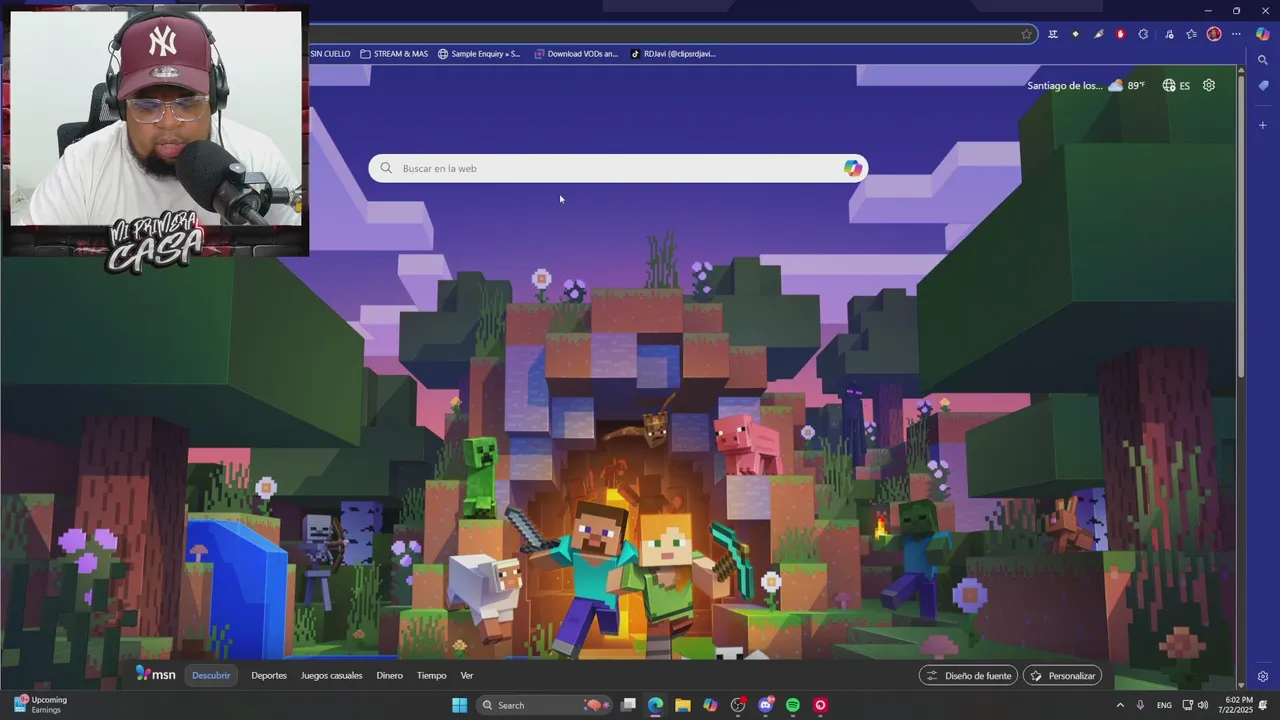Viewport: 1280px width, 720px height.
Task: Select the Dinero tab
Action: [389, 675]
